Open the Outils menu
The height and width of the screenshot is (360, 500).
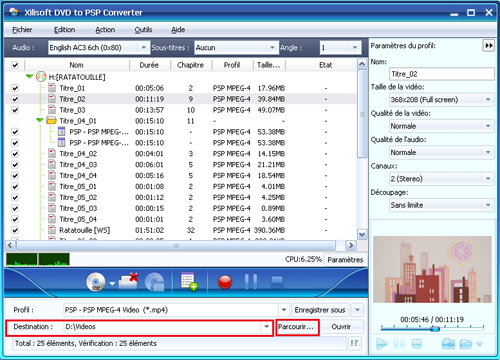(x=143, y=30)
